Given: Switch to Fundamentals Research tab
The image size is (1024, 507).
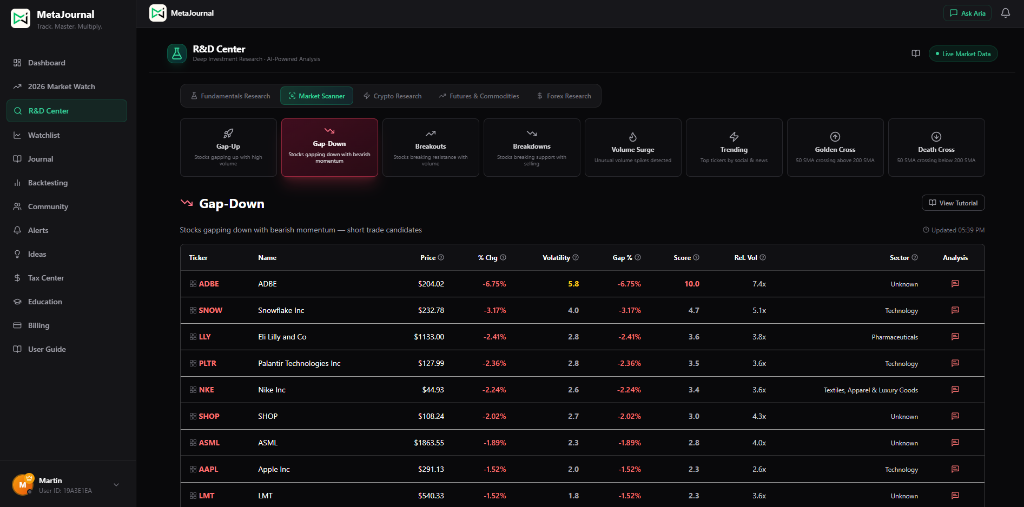Looking at the screenshot, I should click(230, 96).
